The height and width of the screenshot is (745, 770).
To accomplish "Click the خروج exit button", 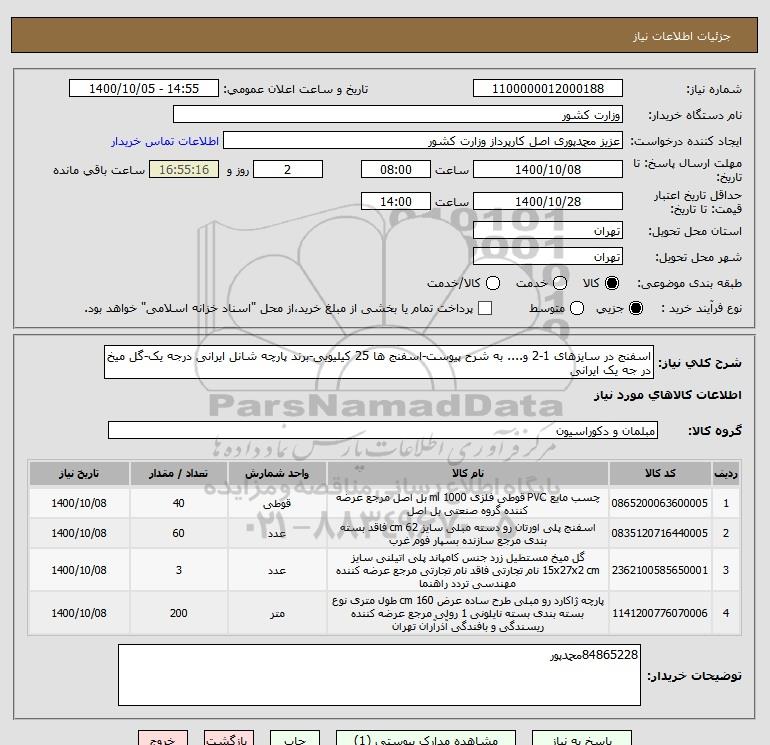I will coord(163,739).
